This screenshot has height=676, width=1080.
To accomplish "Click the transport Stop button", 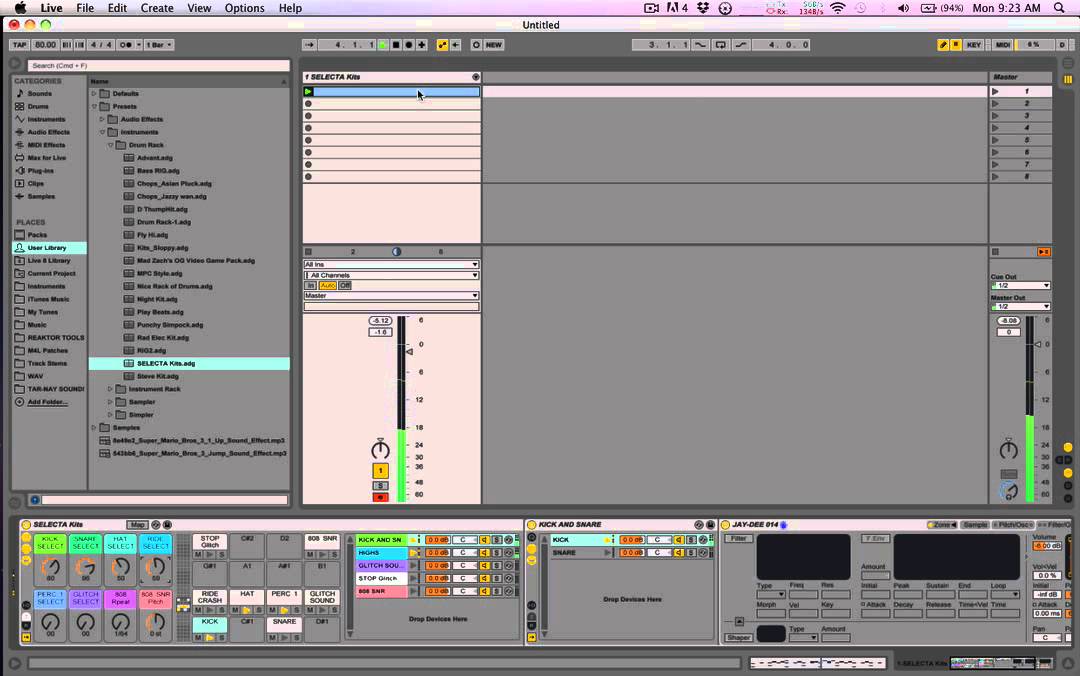I will coord(396,45).
